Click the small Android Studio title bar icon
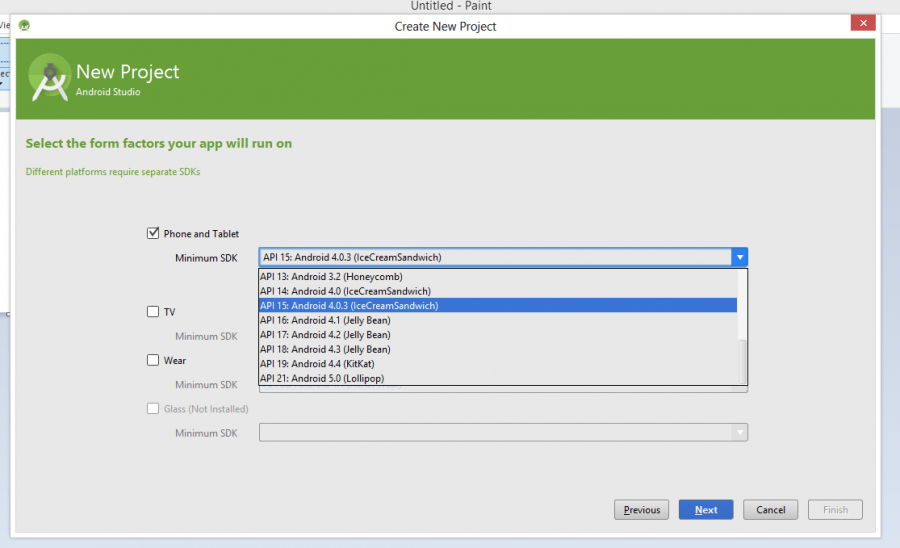 coord(24,25)
